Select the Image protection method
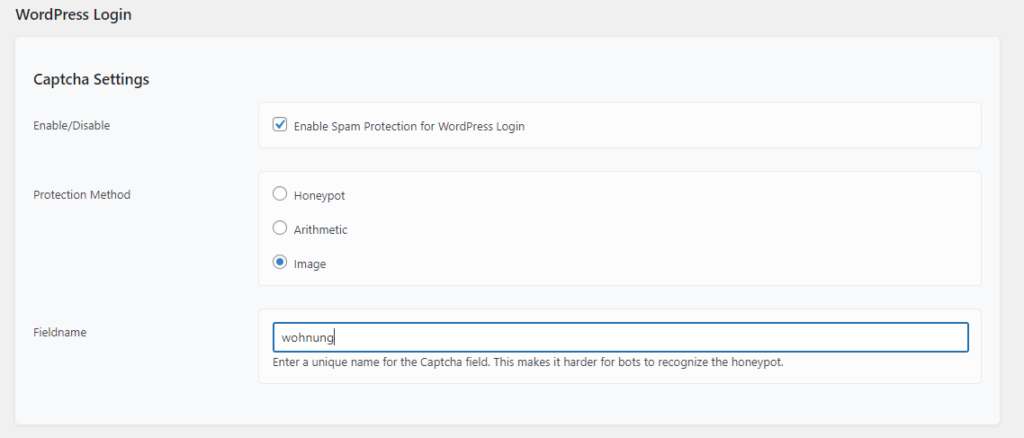Viewport: 1024px width, 438px height. click(x=280, y=262)
